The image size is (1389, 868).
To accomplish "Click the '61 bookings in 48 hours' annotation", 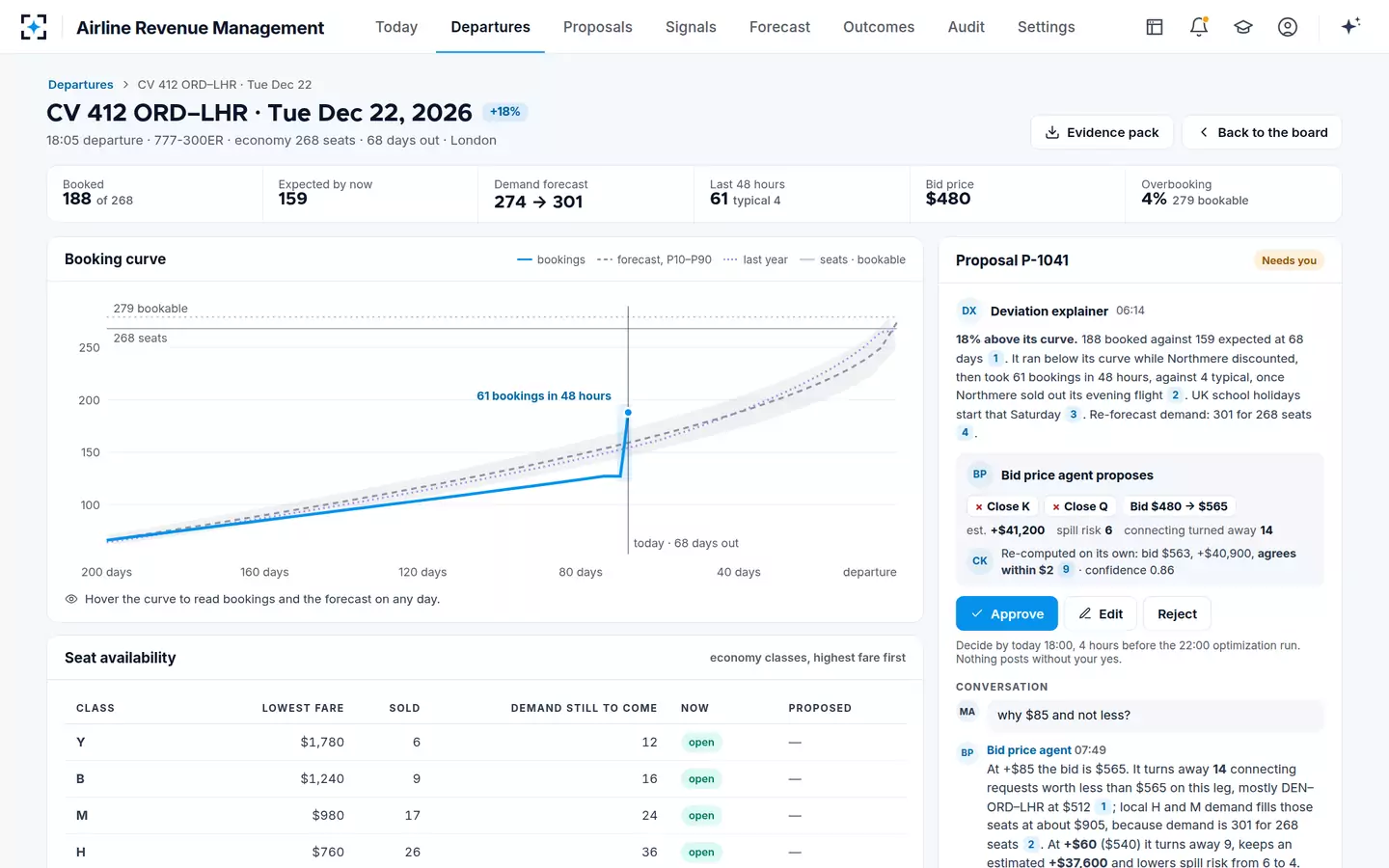I will 544,396.
